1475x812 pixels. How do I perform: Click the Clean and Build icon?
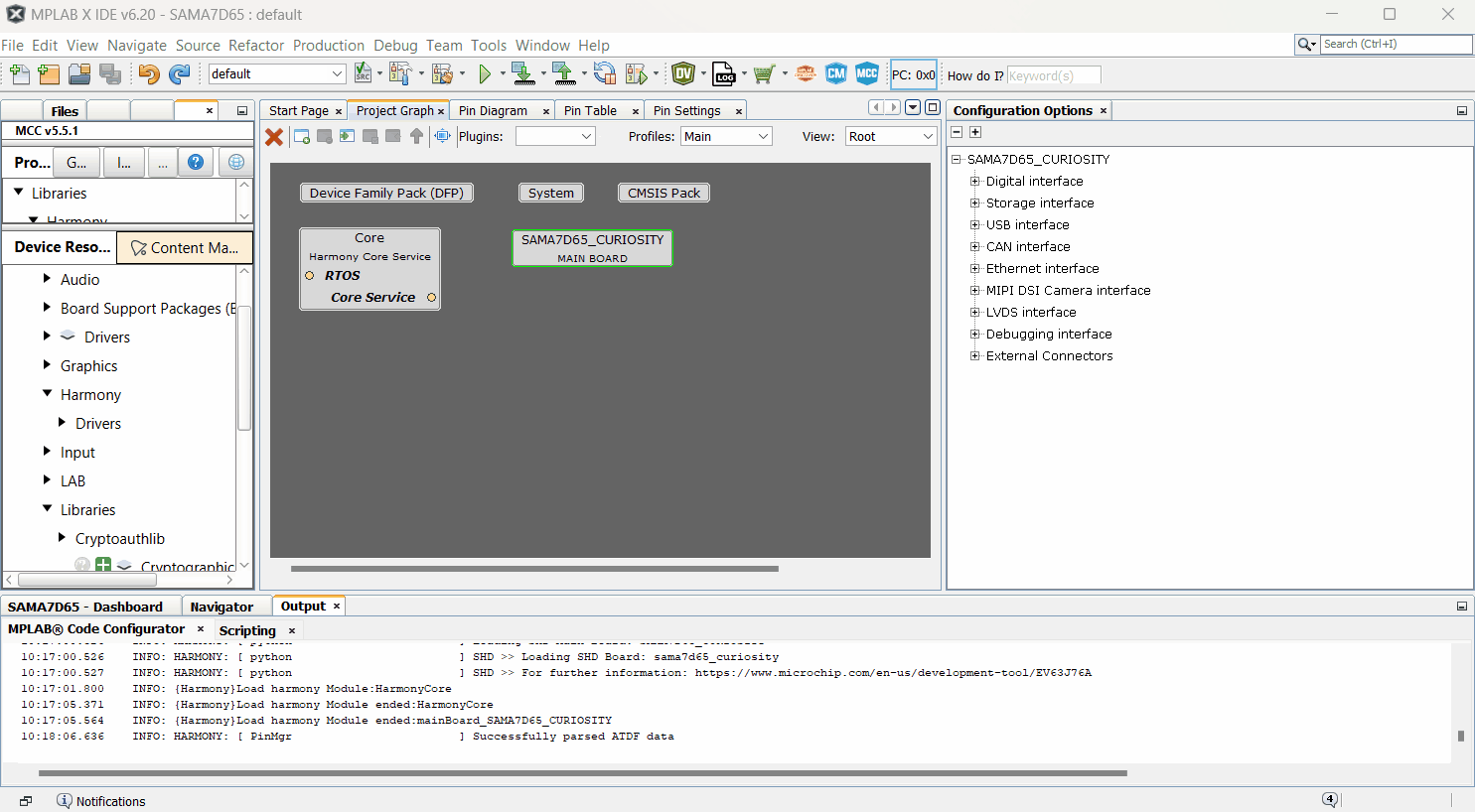442,73
